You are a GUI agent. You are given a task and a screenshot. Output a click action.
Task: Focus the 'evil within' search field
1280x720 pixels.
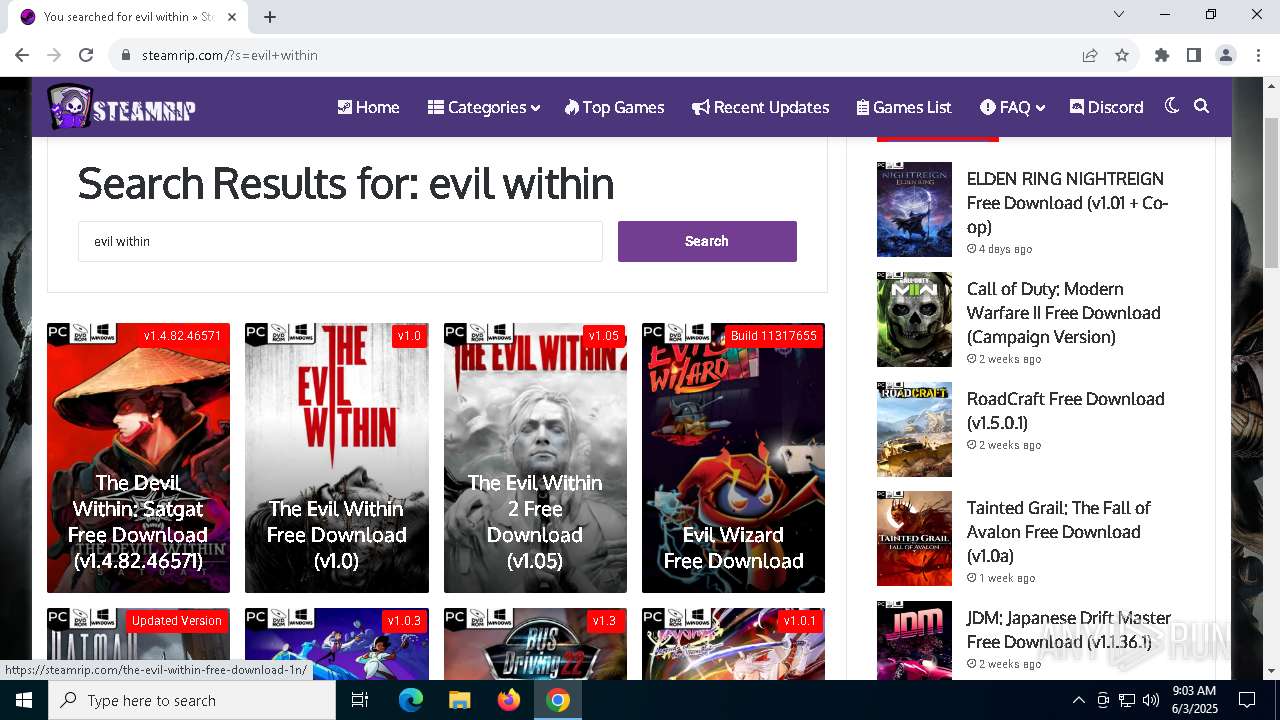[340, 241]
